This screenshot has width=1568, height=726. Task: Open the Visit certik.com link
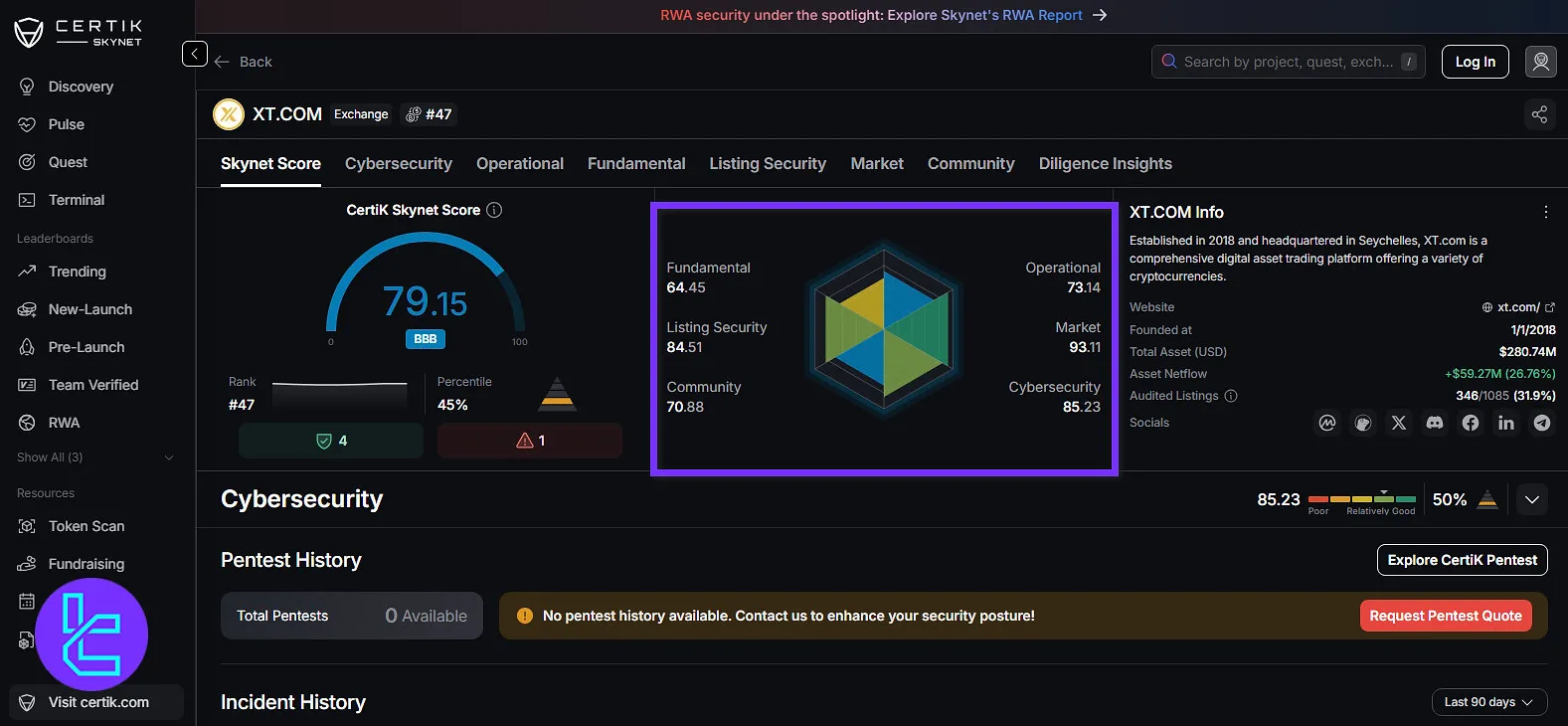click(x=96, y=702)
